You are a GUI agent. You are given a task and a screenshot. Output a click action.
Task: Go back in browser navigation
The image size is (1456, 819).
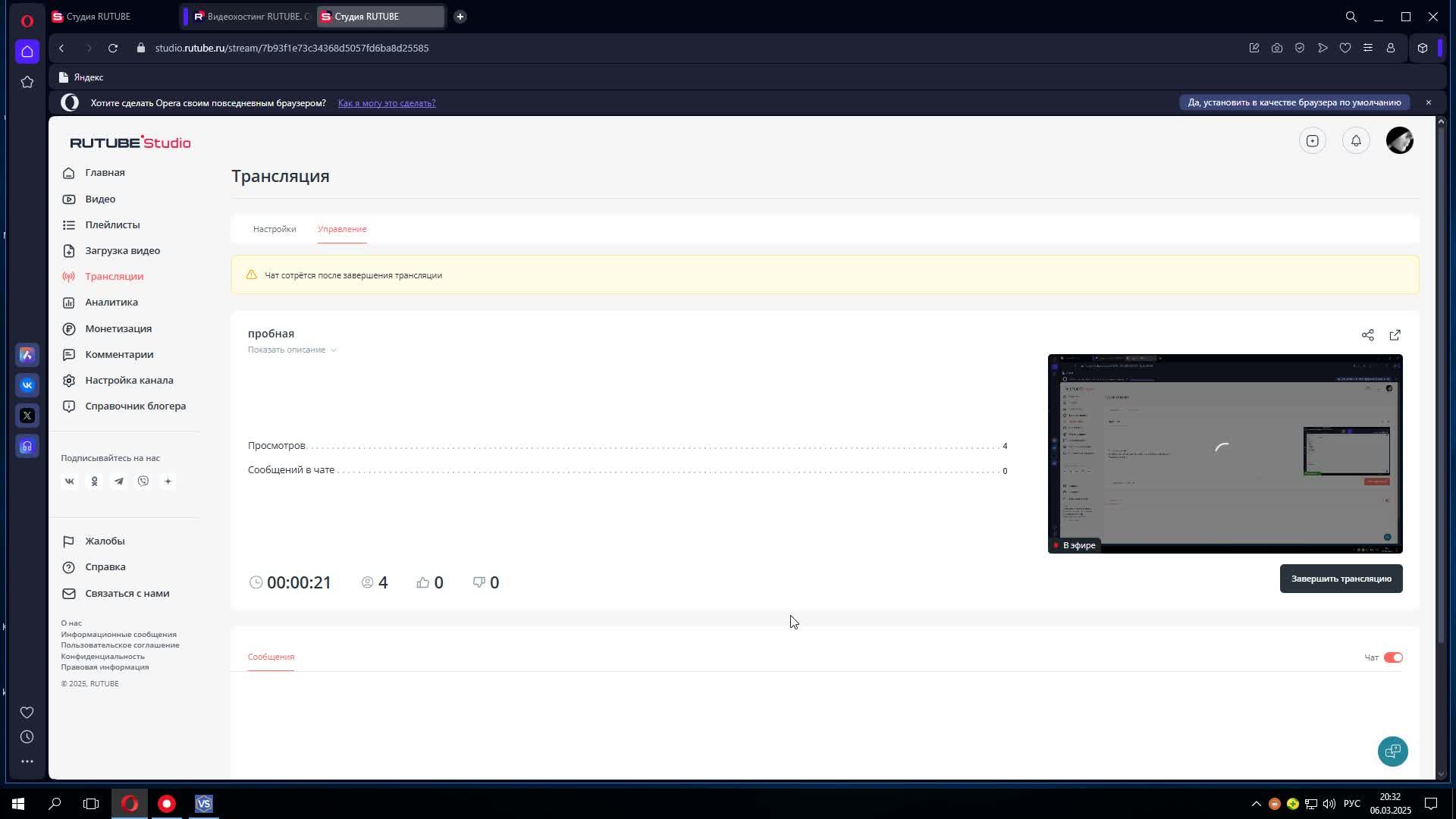pyautogui.click(x=61, y=48)
